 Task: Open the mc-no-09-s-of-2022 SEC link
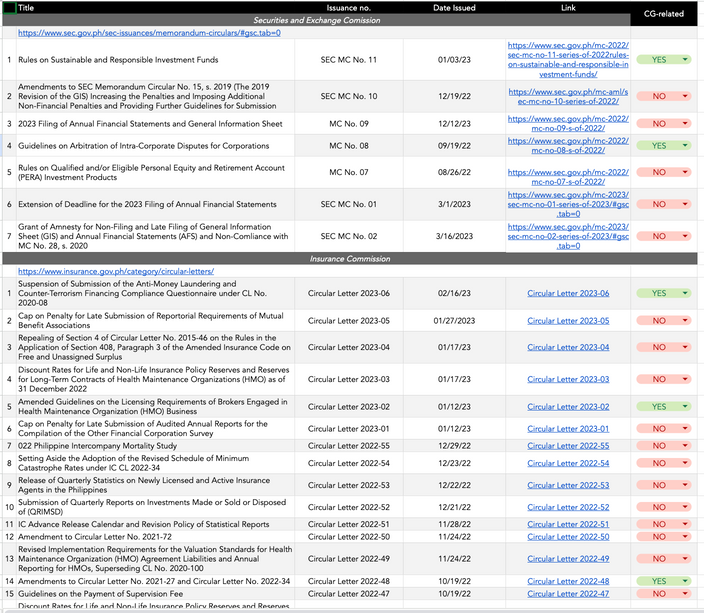pos(568,123)
